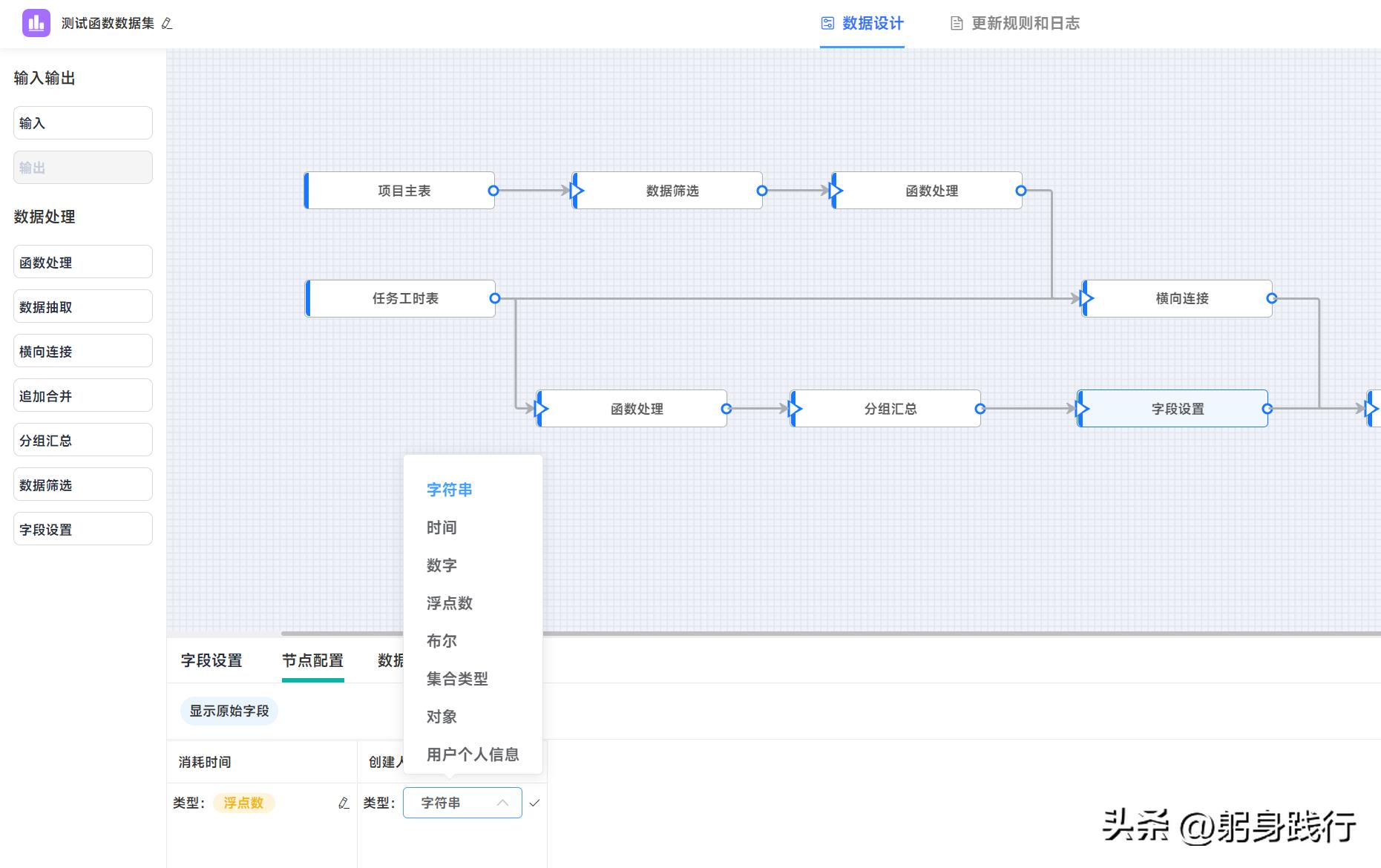Click output port of 任务工时表 node

pyautogui.click(x=495, y=298)
